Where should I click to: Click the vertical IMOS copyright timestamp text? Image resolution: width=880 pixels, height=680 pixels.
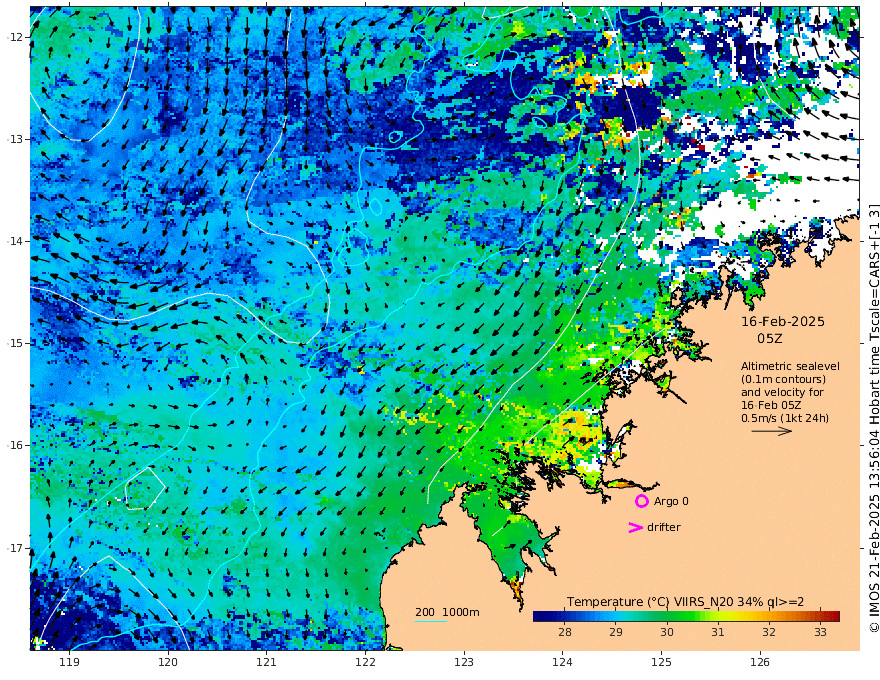pyautogui.click(x=873, y=418)
